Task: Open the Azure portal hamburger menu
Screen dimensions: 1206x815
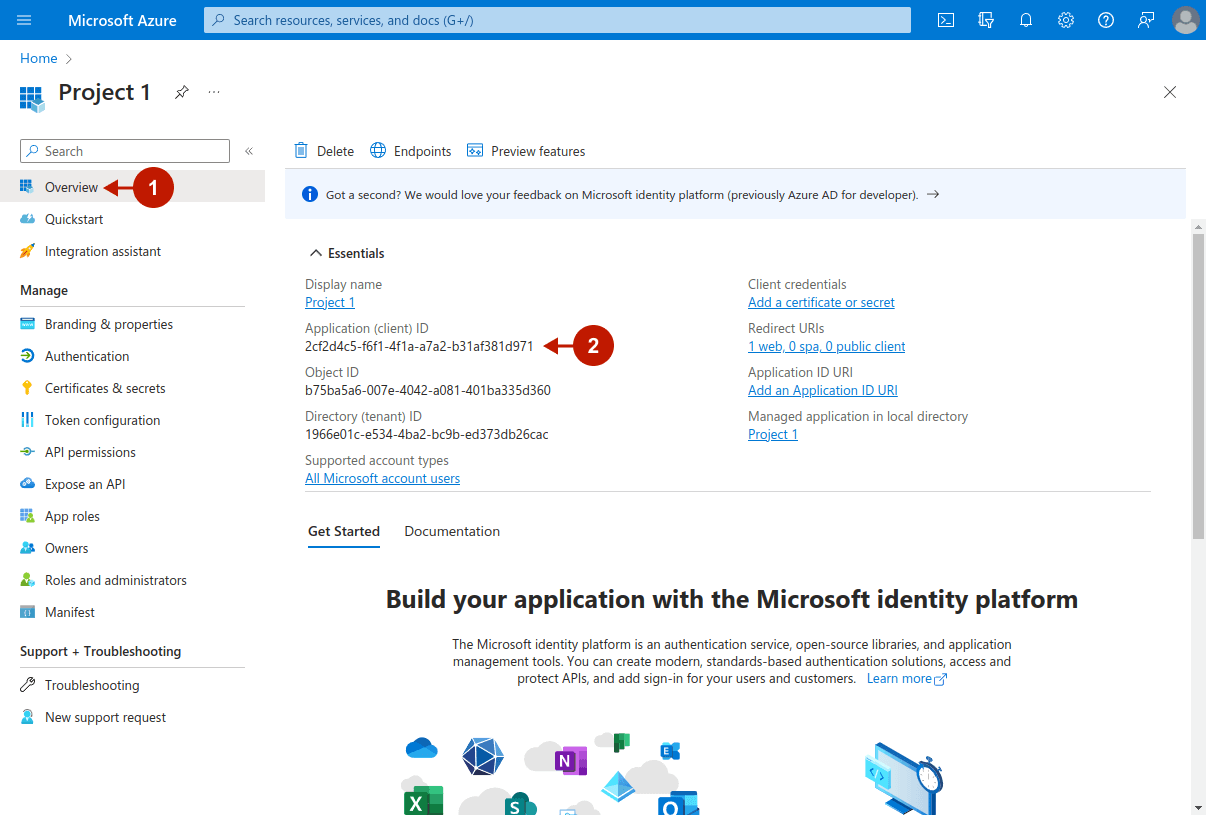Action: click(24, 20)
